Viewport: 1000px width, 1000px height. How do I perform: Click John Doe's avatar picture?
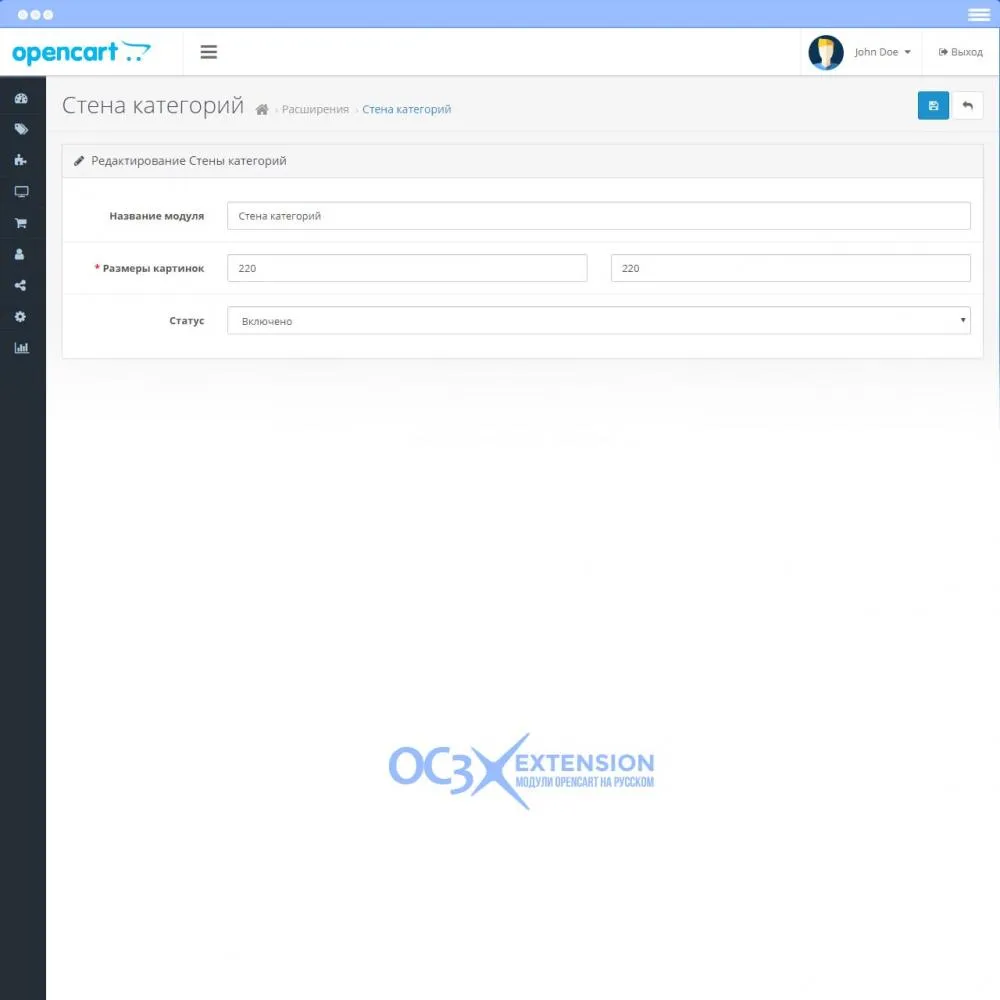pyautogui.click(x=826, y=52)
